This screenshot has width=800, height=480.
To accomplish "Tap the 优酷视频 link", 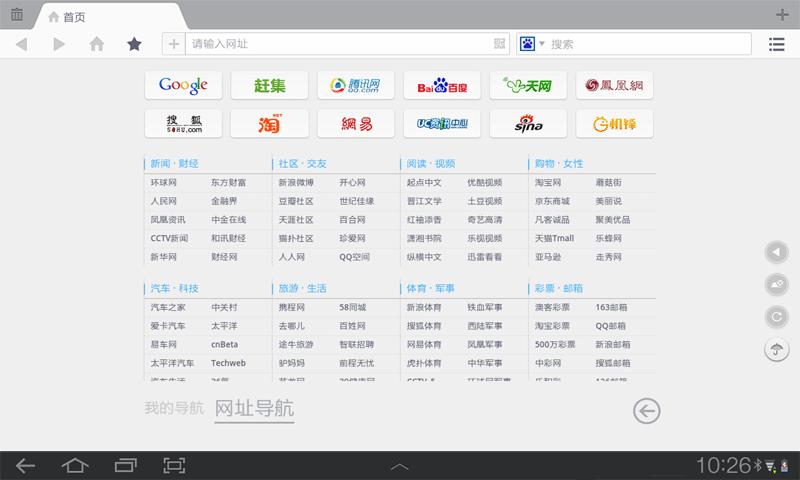I will click(x=484, y=183).
